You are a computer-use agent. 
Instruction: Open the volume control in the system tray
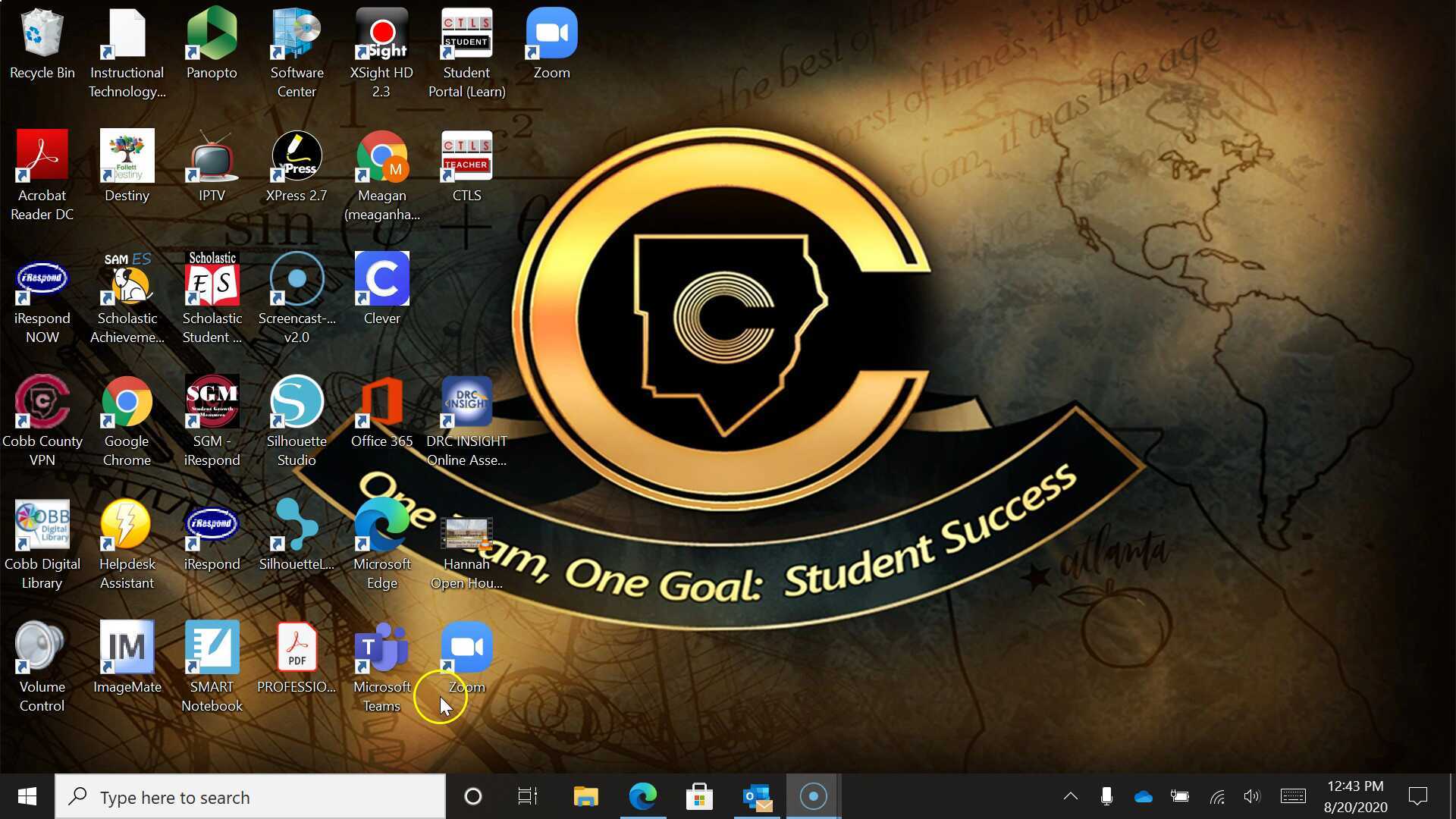(1251, 796)
